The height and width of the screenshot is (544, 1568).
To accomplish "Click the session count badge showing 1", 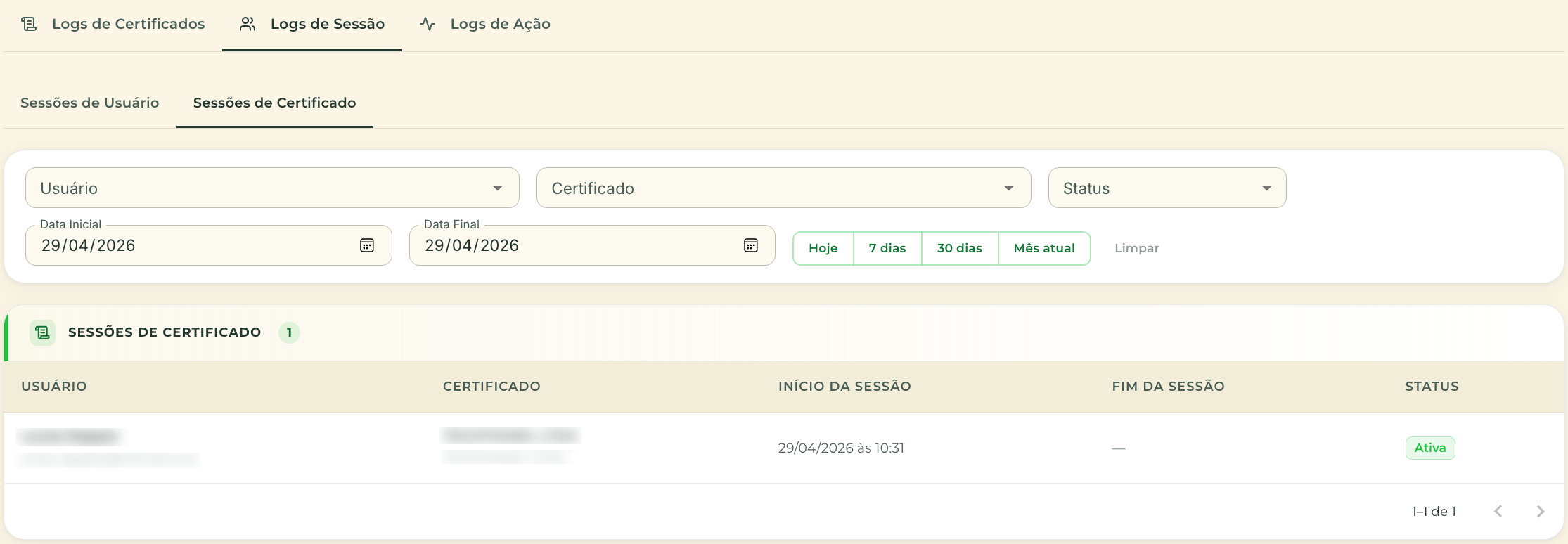I will pyautogui.click(x=289, y=332).
